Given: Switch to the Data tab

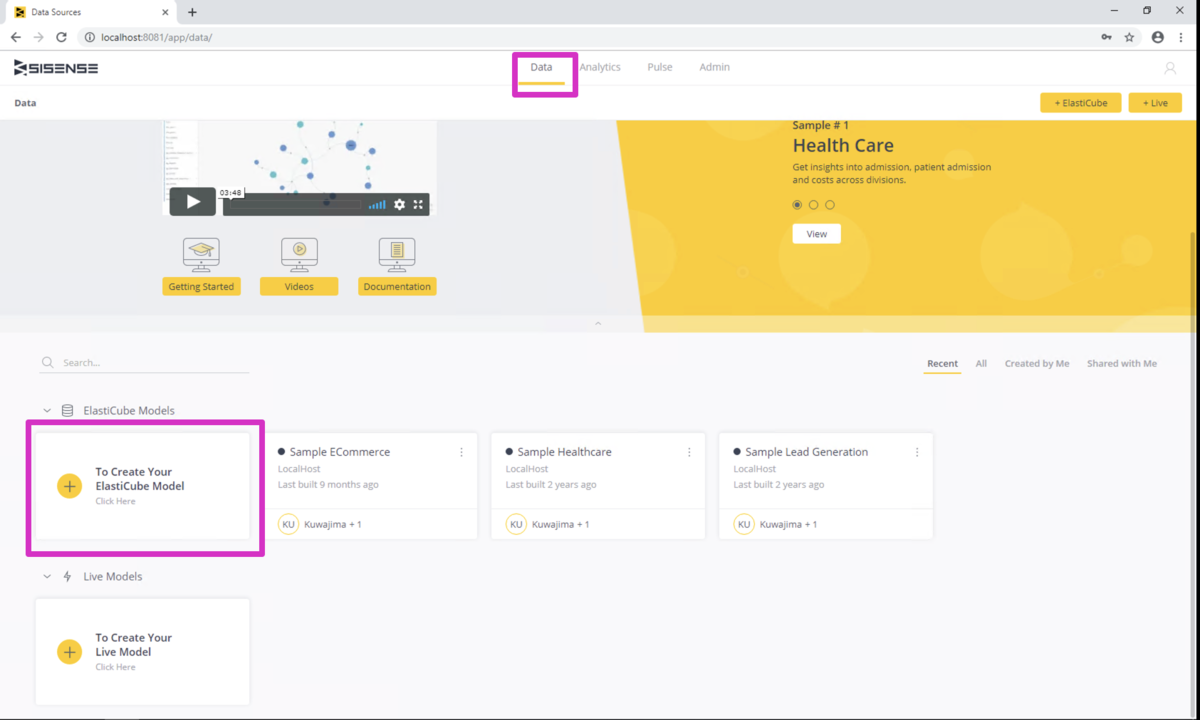Looking at the screenshot, I should pyautogui.click(x=541, y=67).
